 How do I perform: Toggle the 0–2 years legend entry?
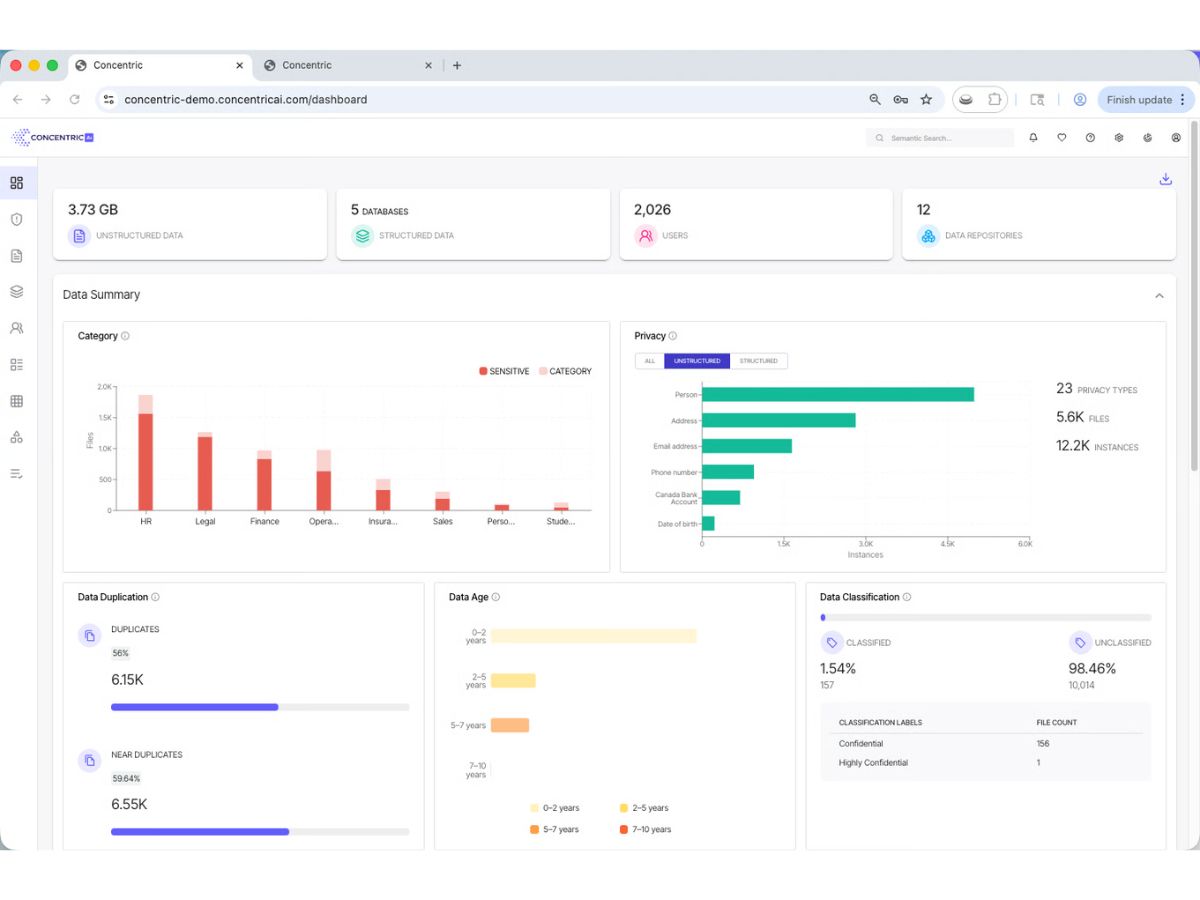tap(554, 808)
